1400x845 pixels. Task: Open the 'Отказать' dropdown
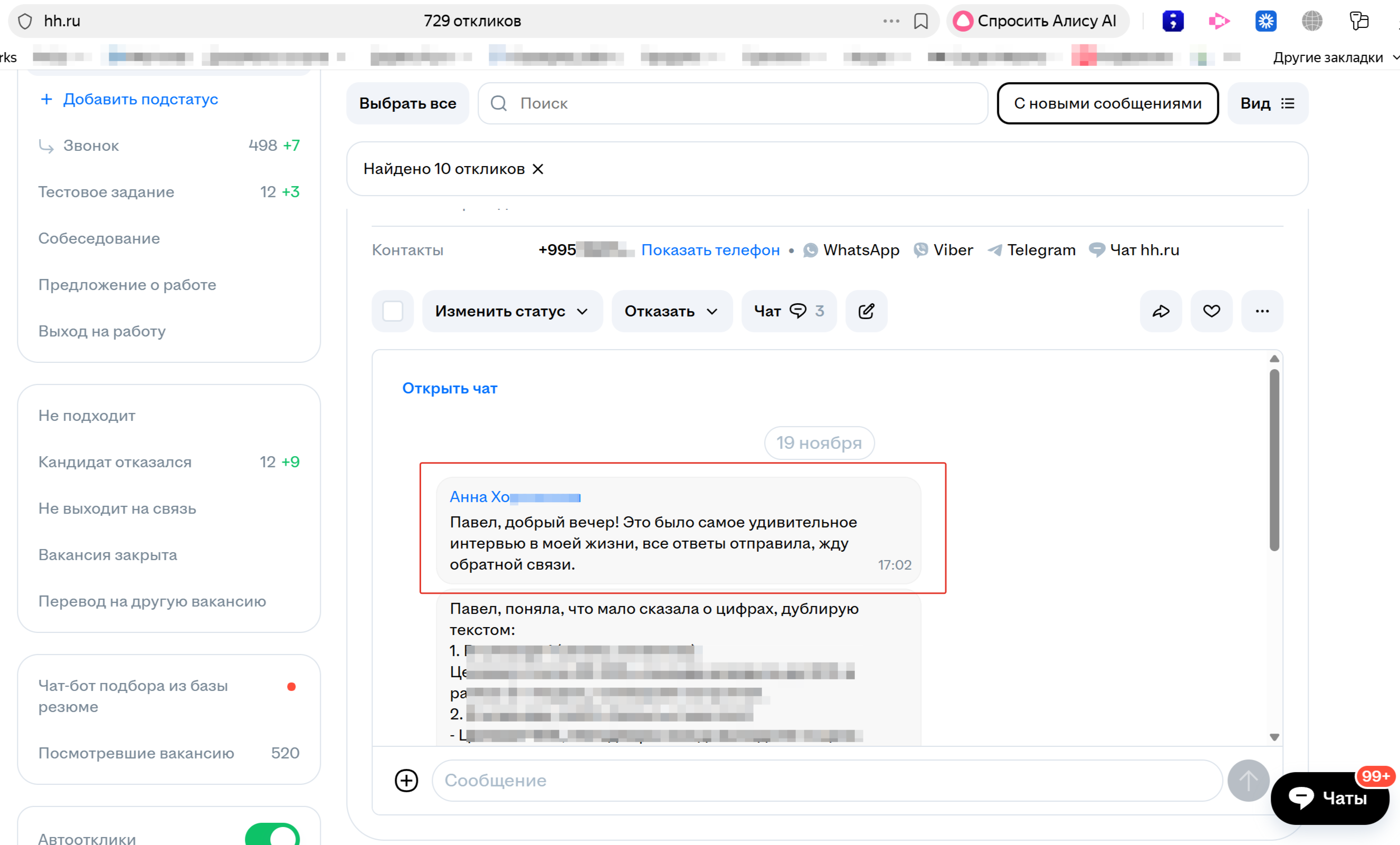coord(671,311)
